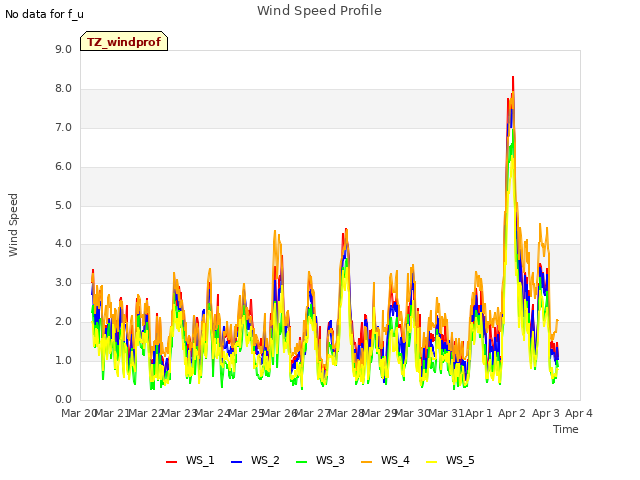Click the 9.0 y-axis tick label

click(x=63, y=49)
